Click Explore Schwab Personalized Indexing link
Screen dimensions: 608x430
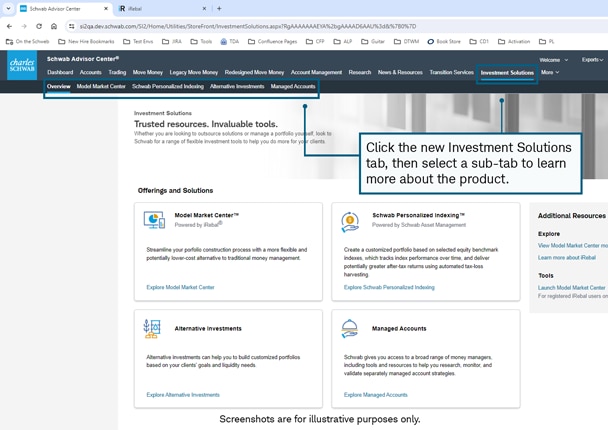(x=389, y=287)
